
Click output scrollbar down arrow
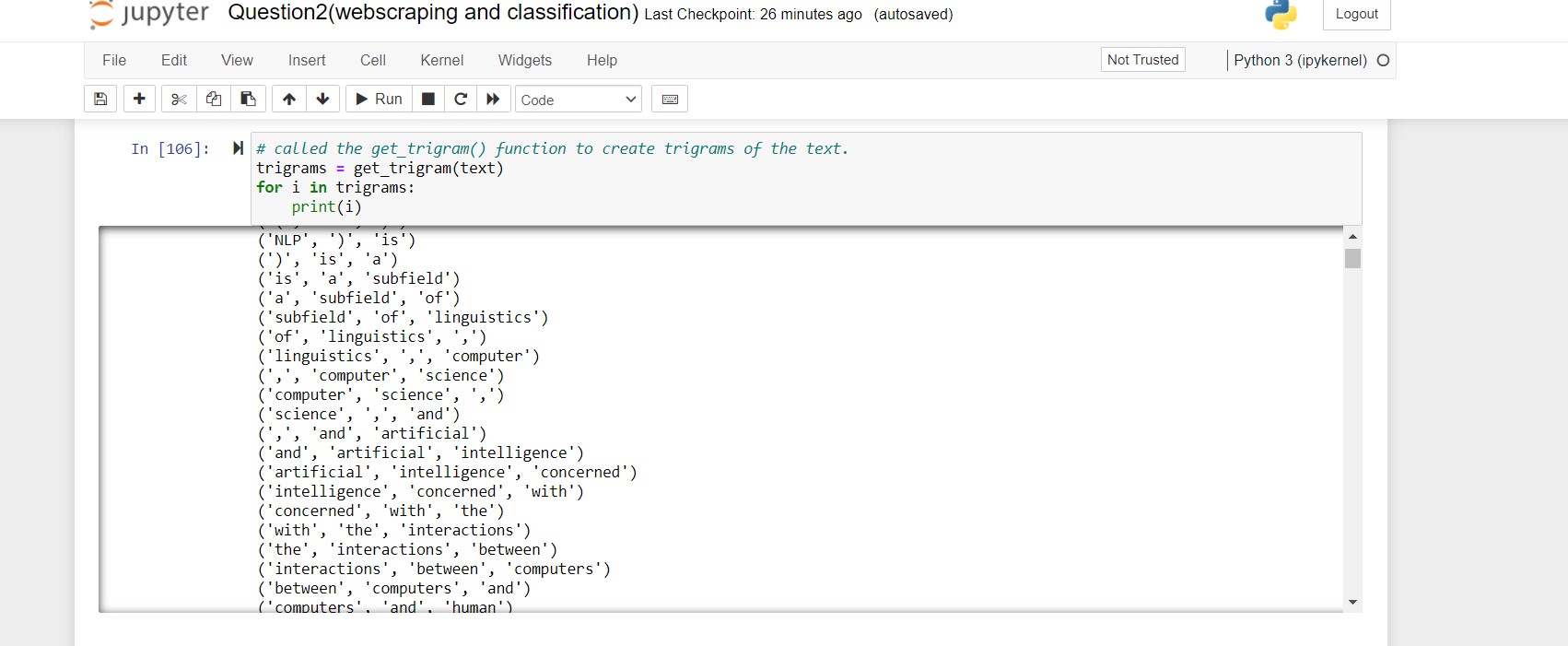[x=1352, y=602]
